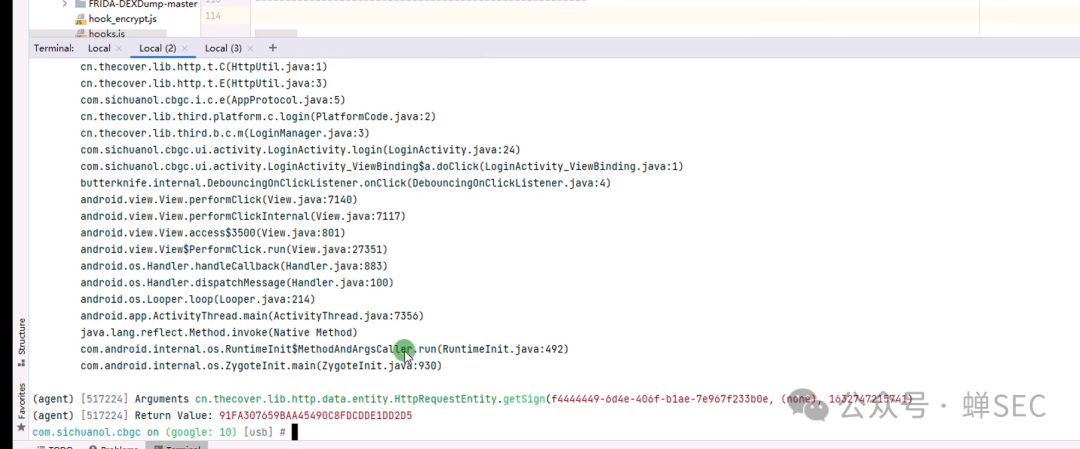The height and width of the screenshot is (449, 1080).
Task: Click the DebouncingOnClickListener.onClick line
Action: click(345, 182)
